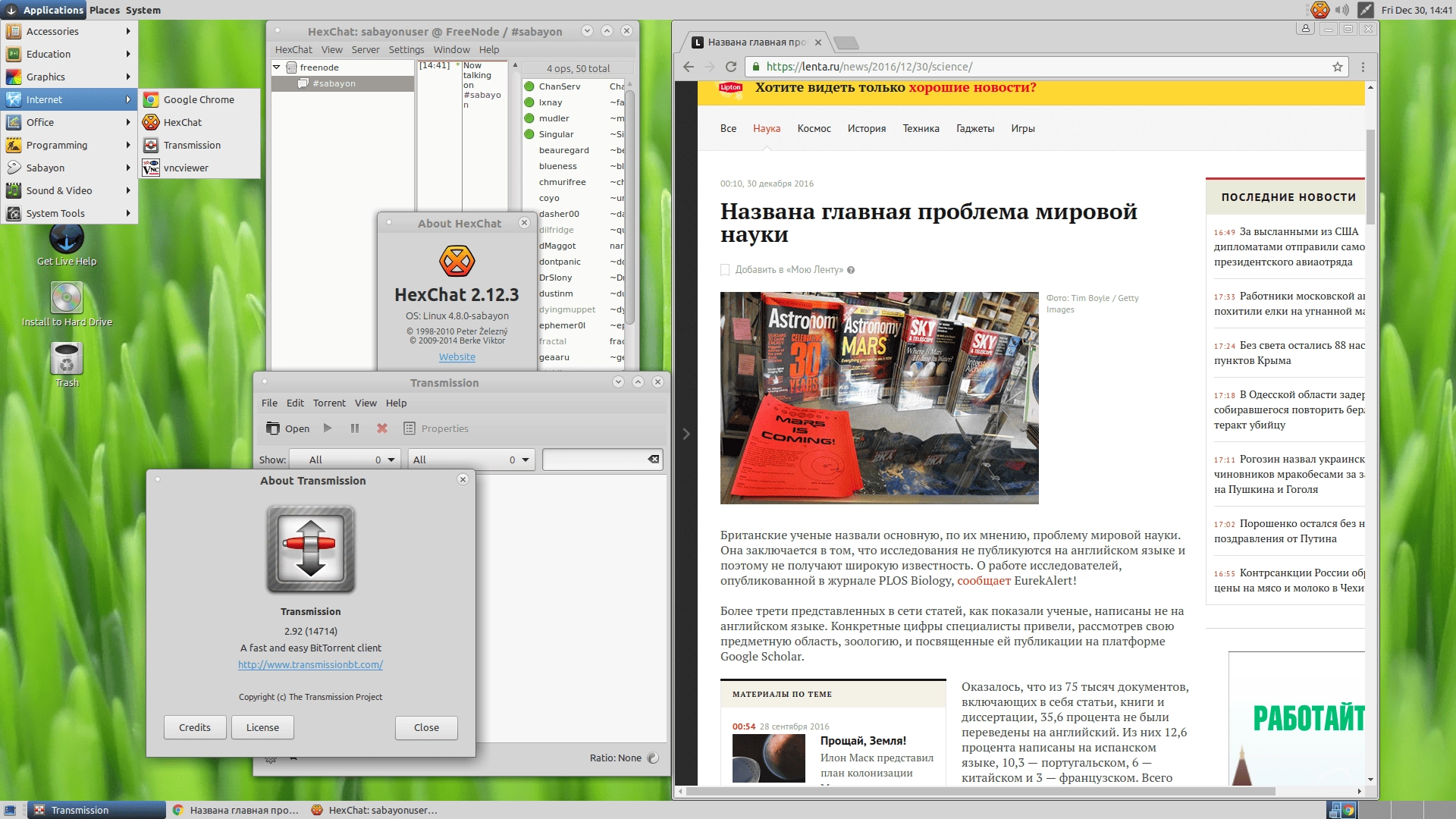
Task: Click the HexChat logo in About HexChat dialog
Action: point(457,262)
